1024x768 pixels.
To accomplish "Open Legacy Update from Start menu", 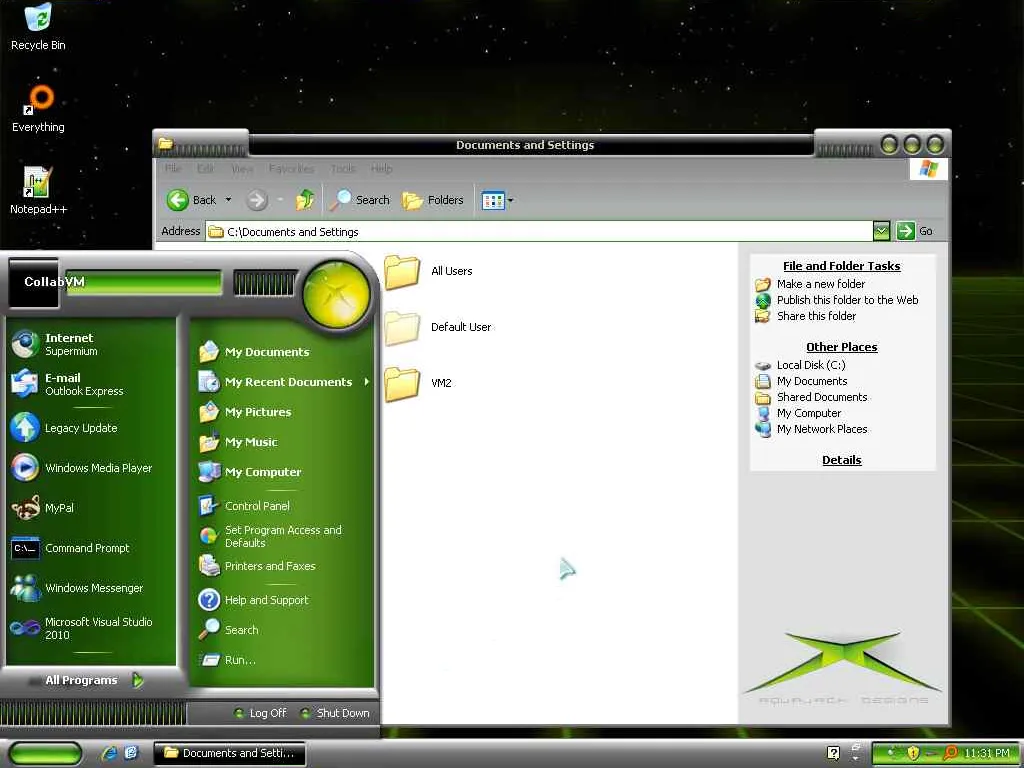I will coord(91,428).
